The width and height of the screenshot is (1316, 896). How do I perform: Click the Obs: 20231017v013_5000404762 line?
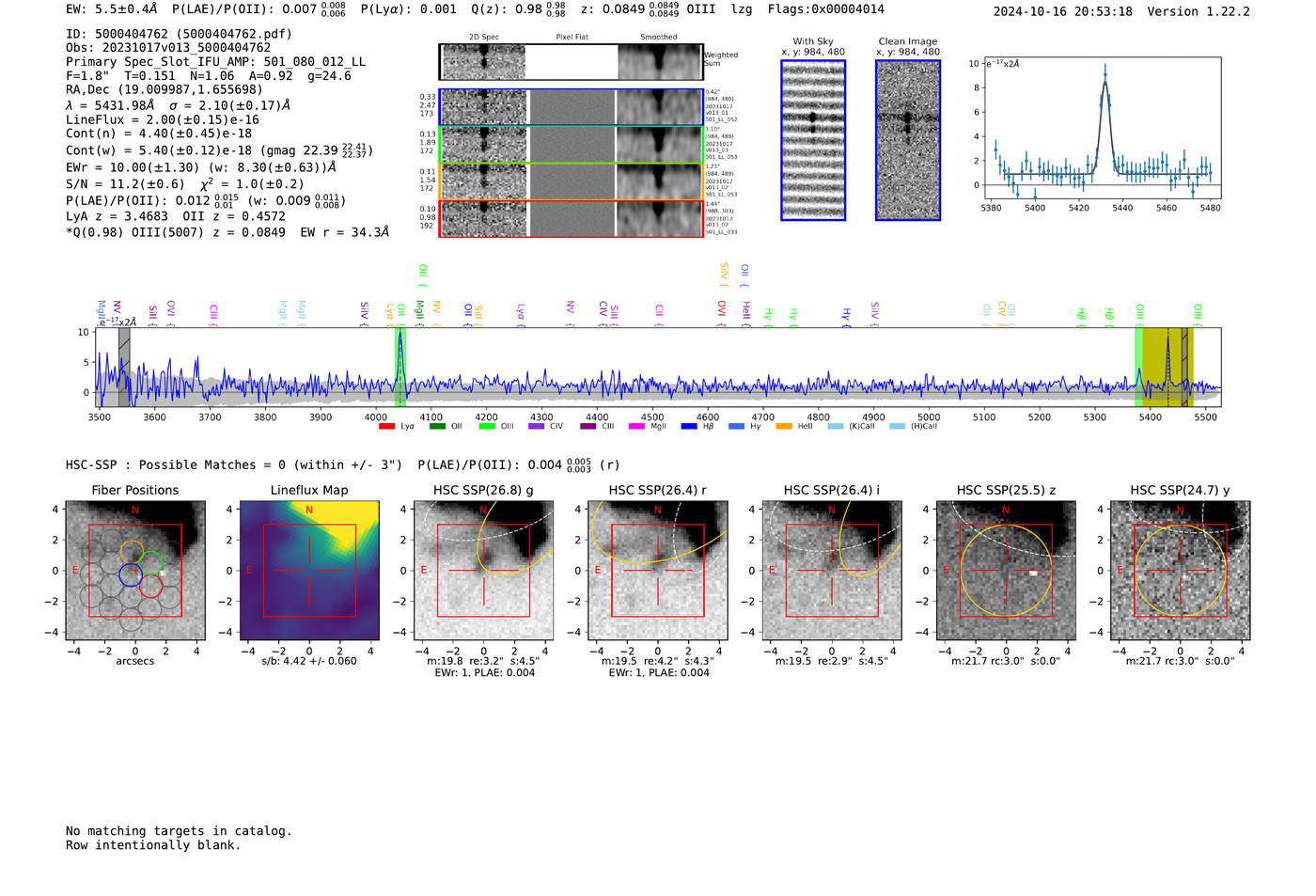[x=168, y=48]
